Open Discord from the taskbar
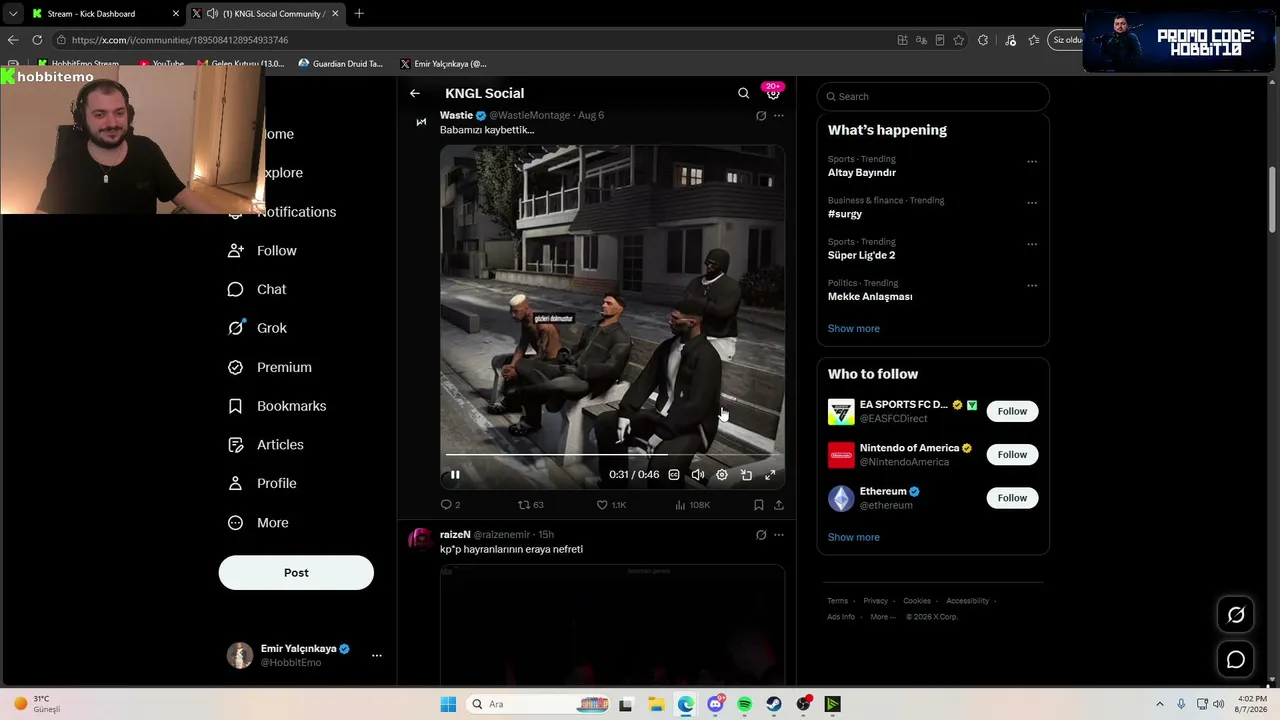 pos(715,705)
